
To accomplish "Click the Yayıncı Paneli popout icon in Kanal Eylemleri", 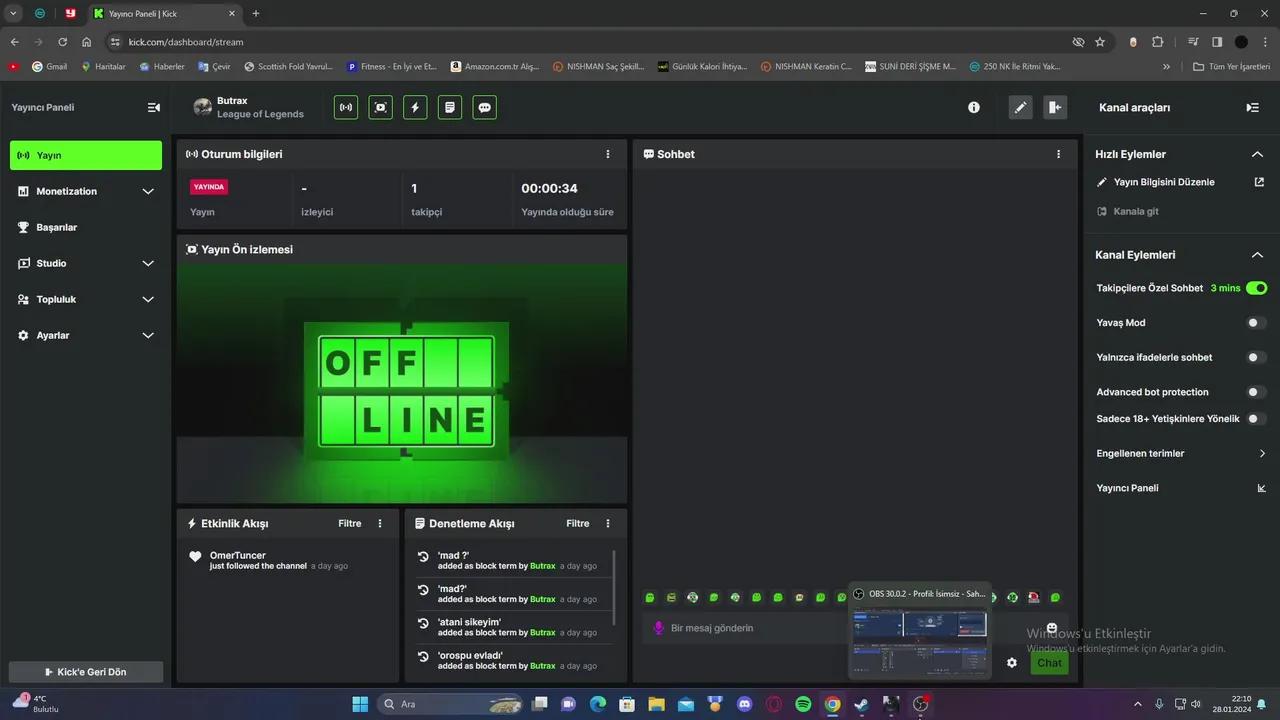I will coord(1261,488).
